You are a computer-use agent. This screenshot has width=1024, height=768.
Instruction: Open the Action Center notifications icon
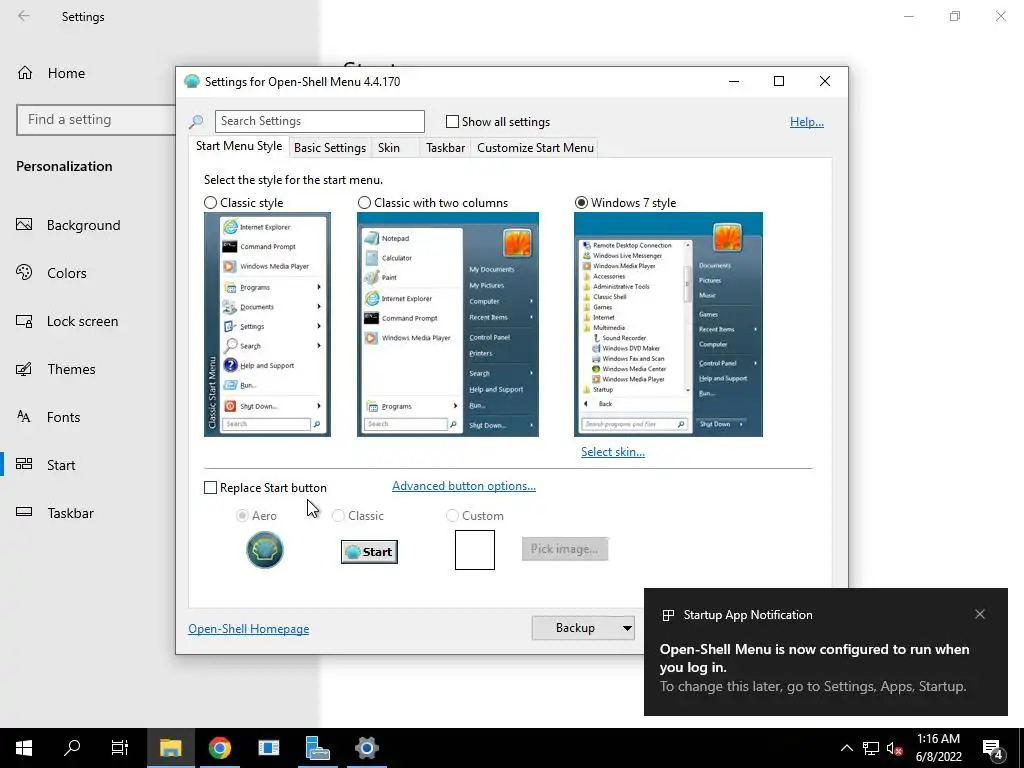pos(993,748)
